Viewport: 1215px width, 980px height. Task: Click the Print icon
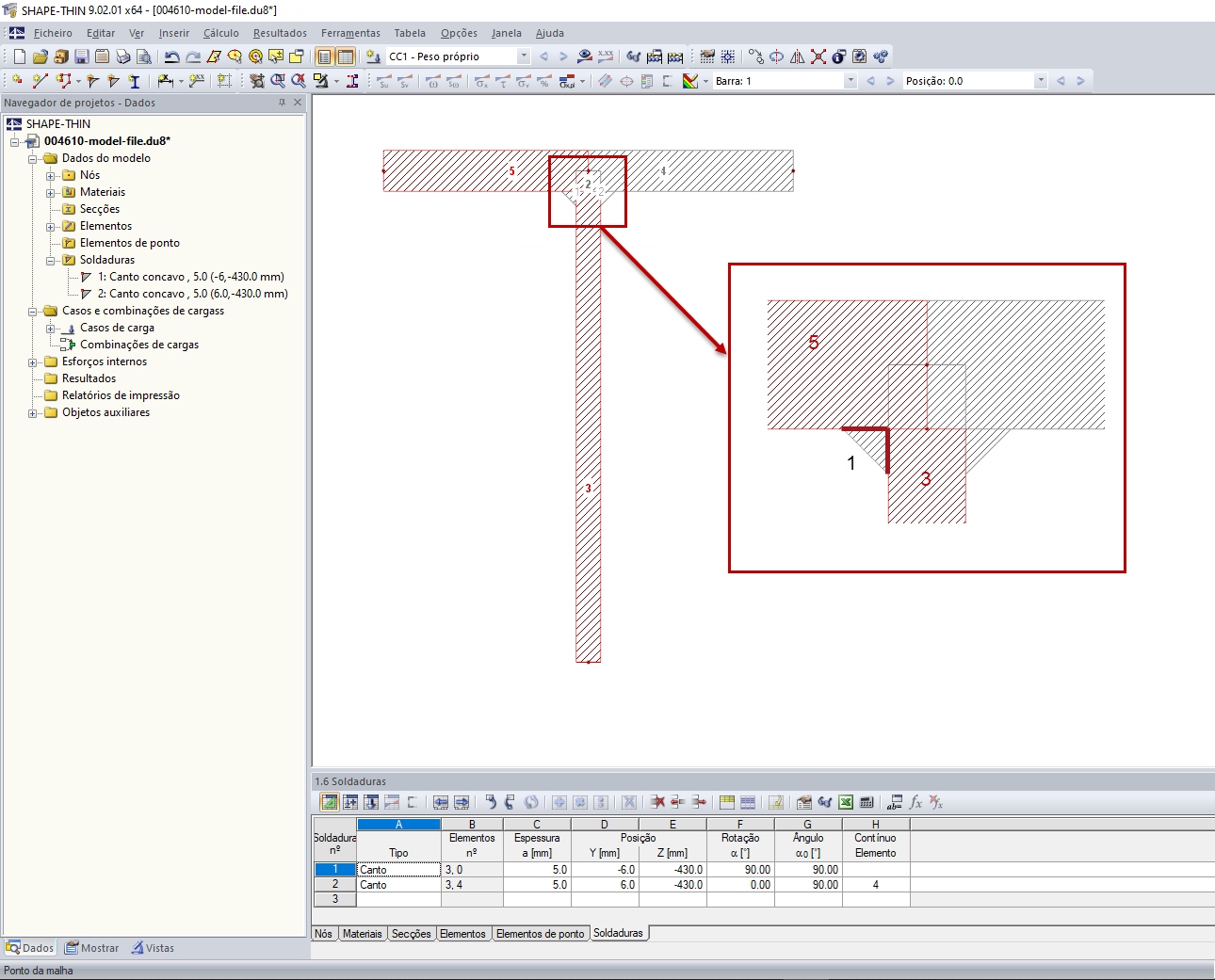(x=122, y=56)
